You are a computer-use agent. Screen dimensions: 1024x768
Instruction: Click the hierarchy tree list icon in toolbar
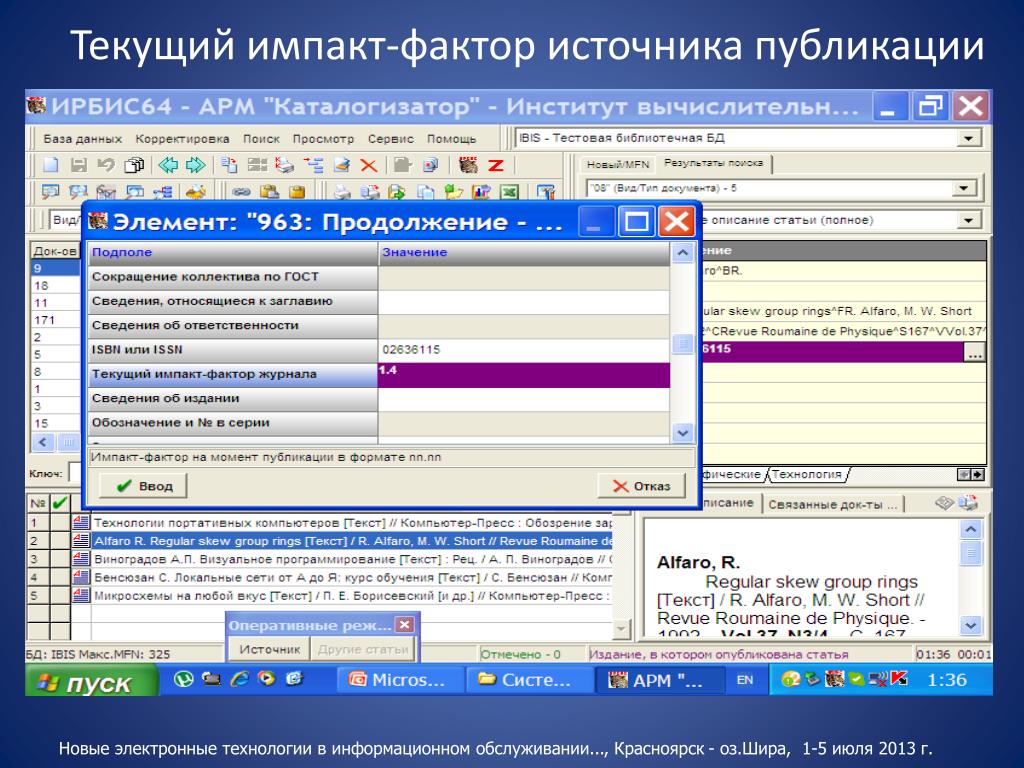point(314,165)
